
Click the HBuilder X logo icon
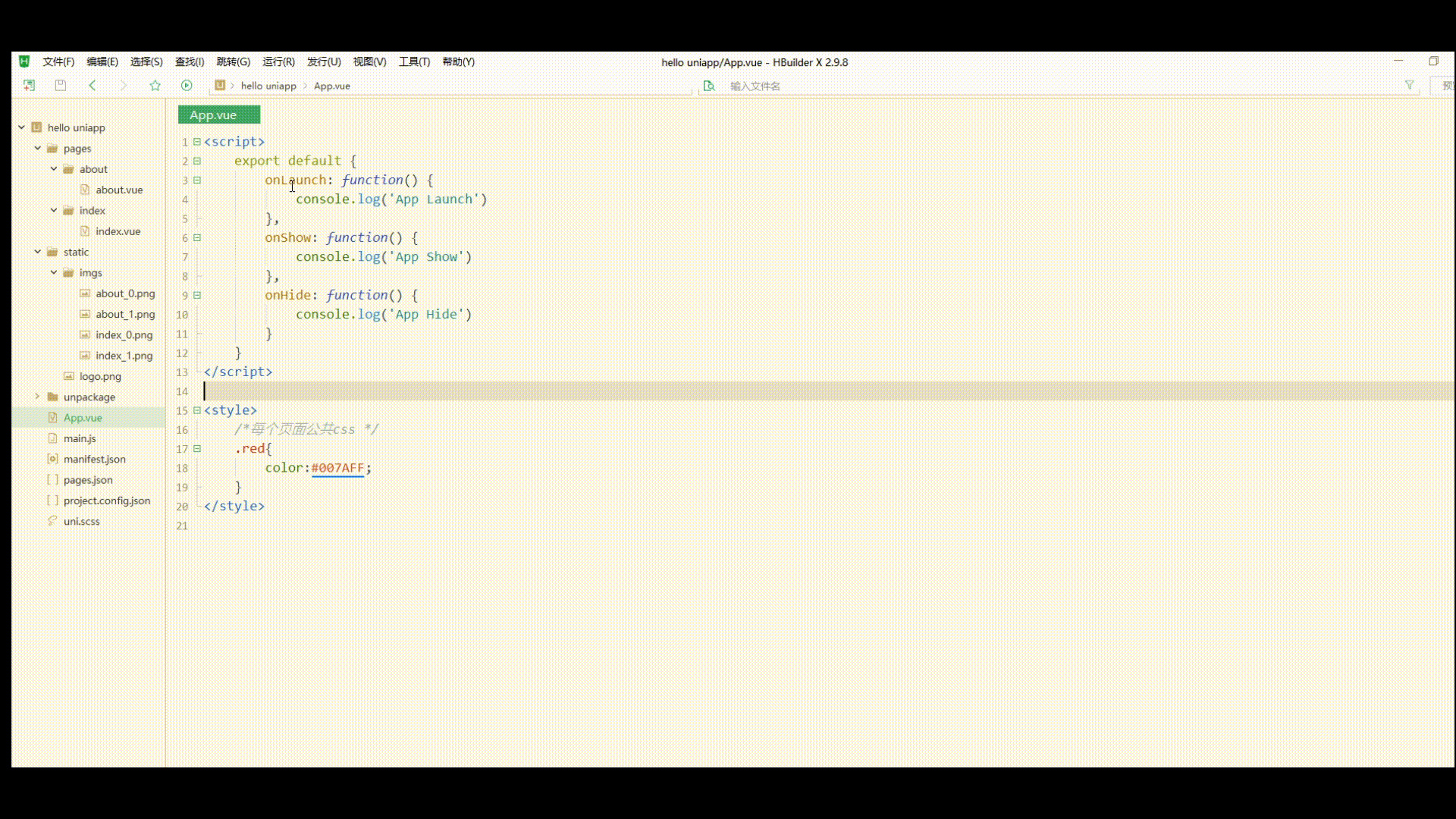24,61
